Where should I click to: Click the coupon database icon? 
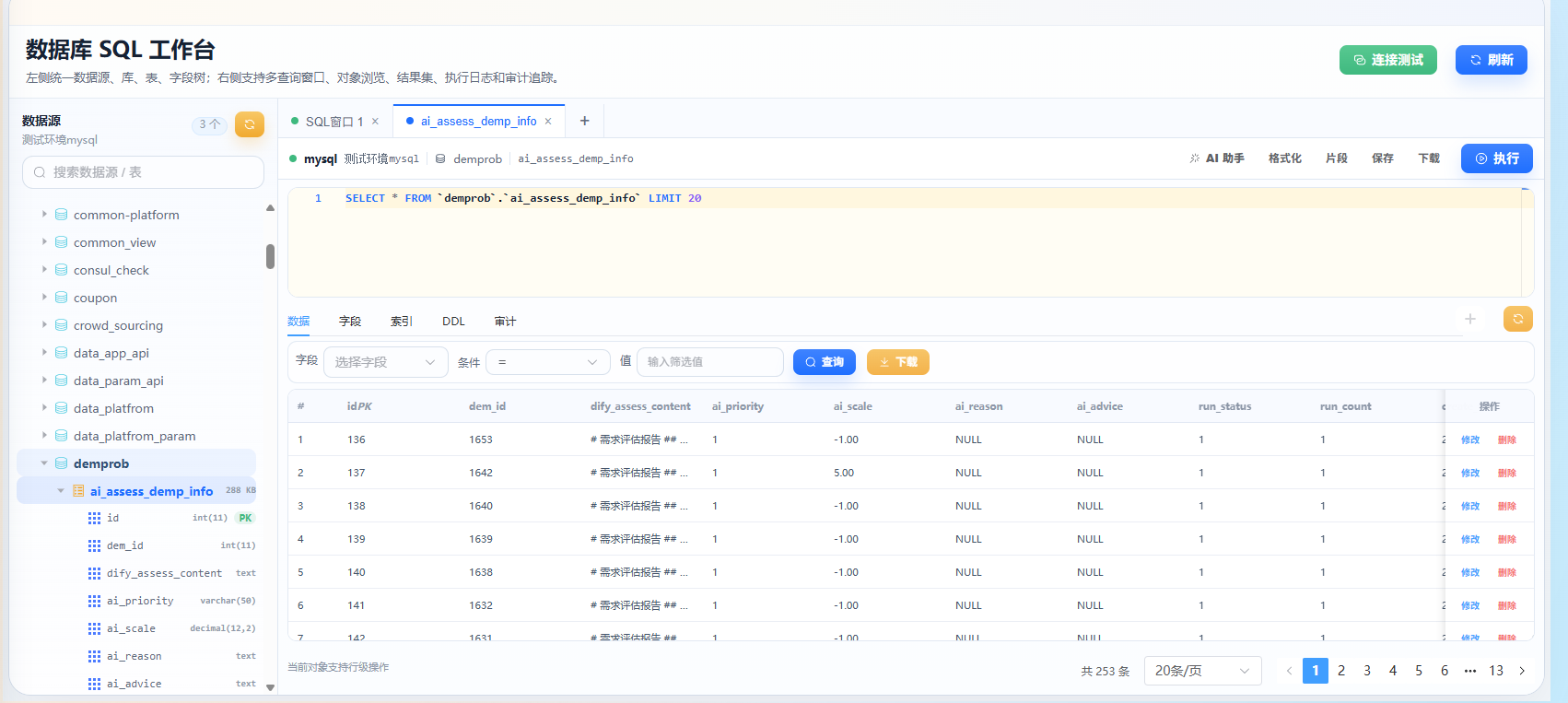pyautogui.click(x=61, y=298)
